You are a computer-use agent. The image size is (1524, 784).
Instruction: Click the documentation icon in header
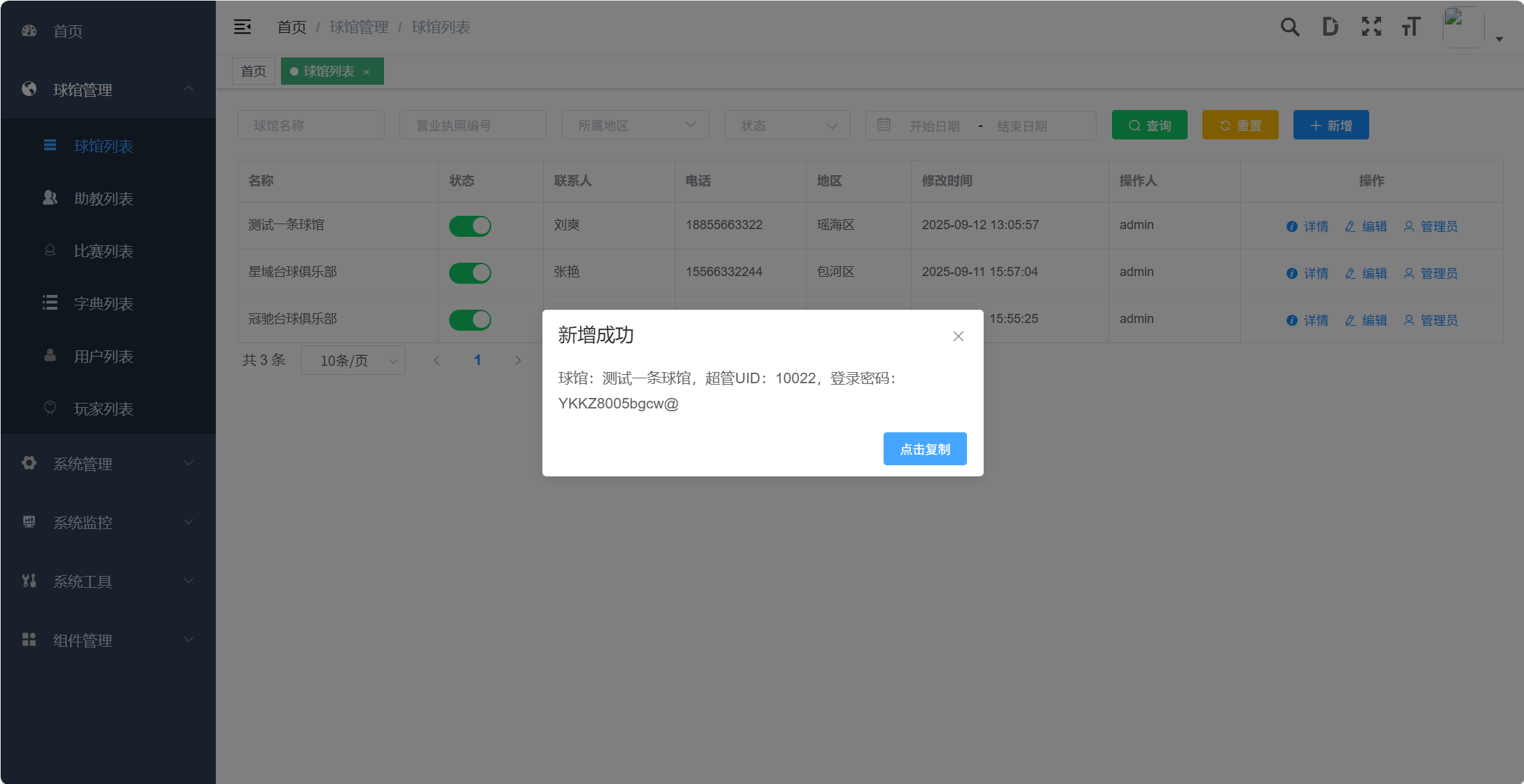coord(1330,27)
